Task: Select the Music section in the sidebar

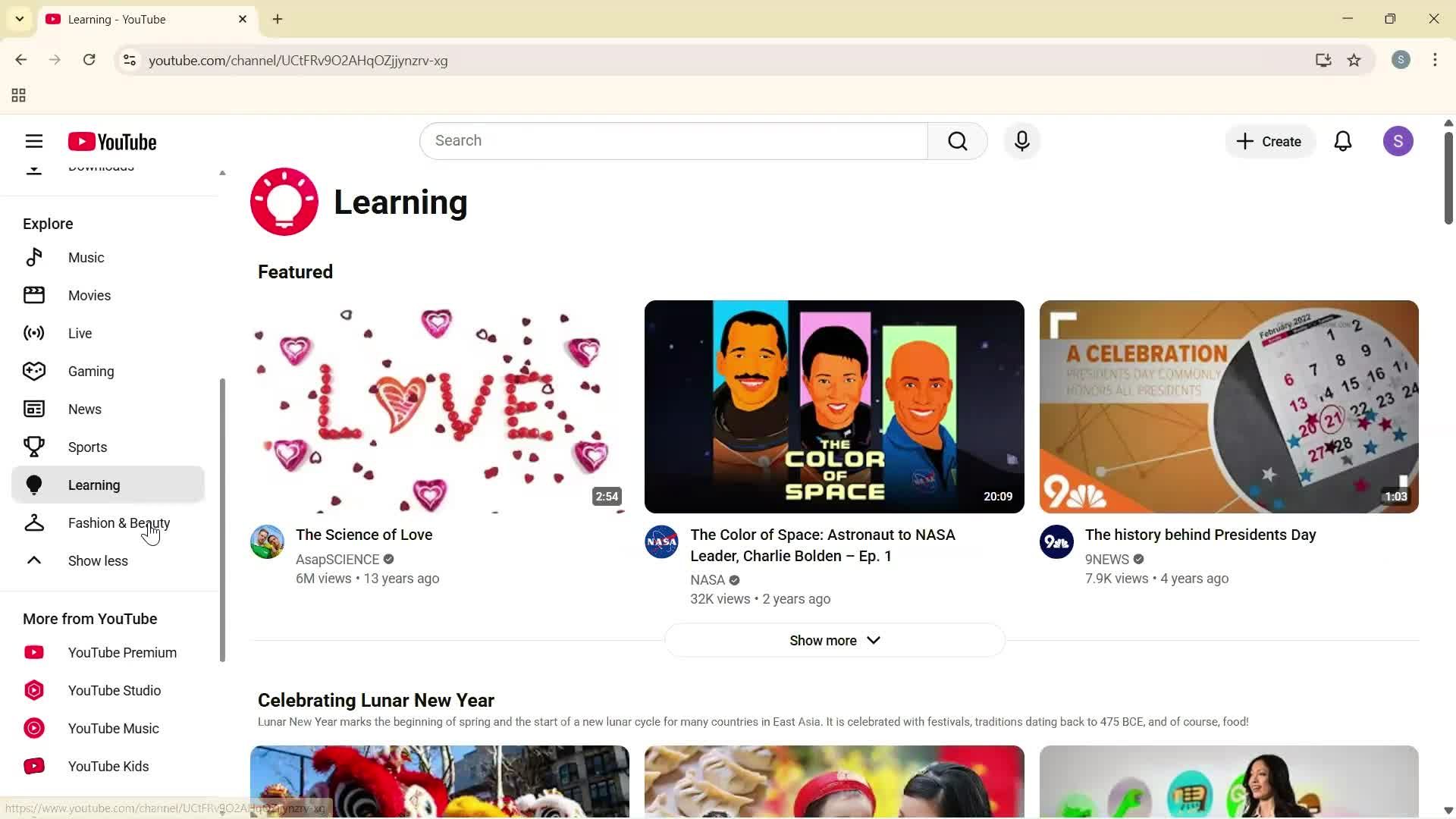Action: [86, 257]
